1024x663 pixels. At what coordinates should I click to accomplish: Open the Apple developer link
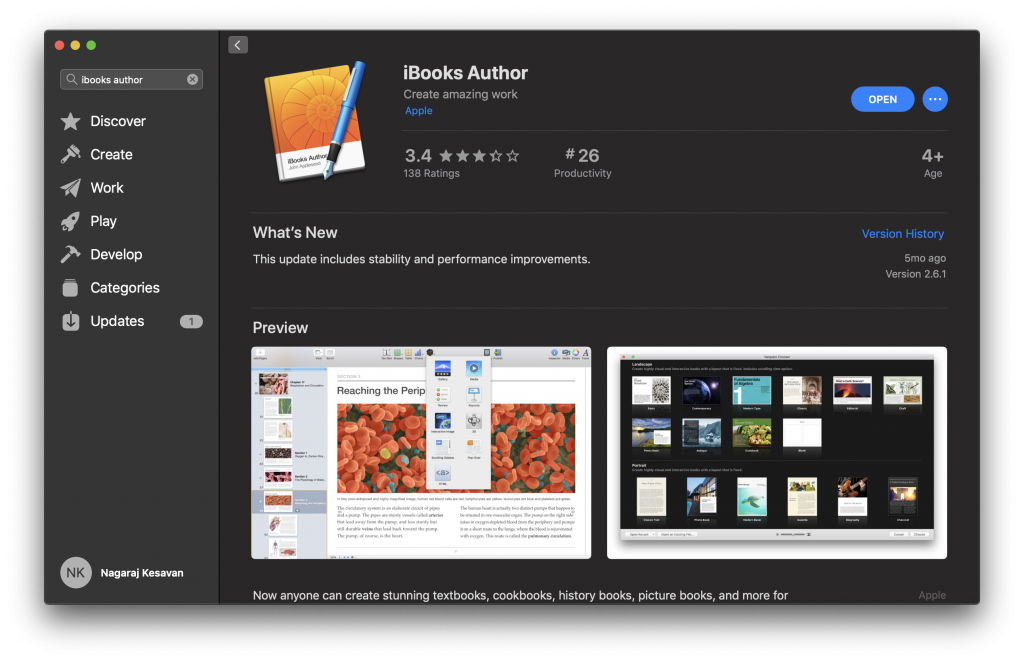tap(419, 111)
